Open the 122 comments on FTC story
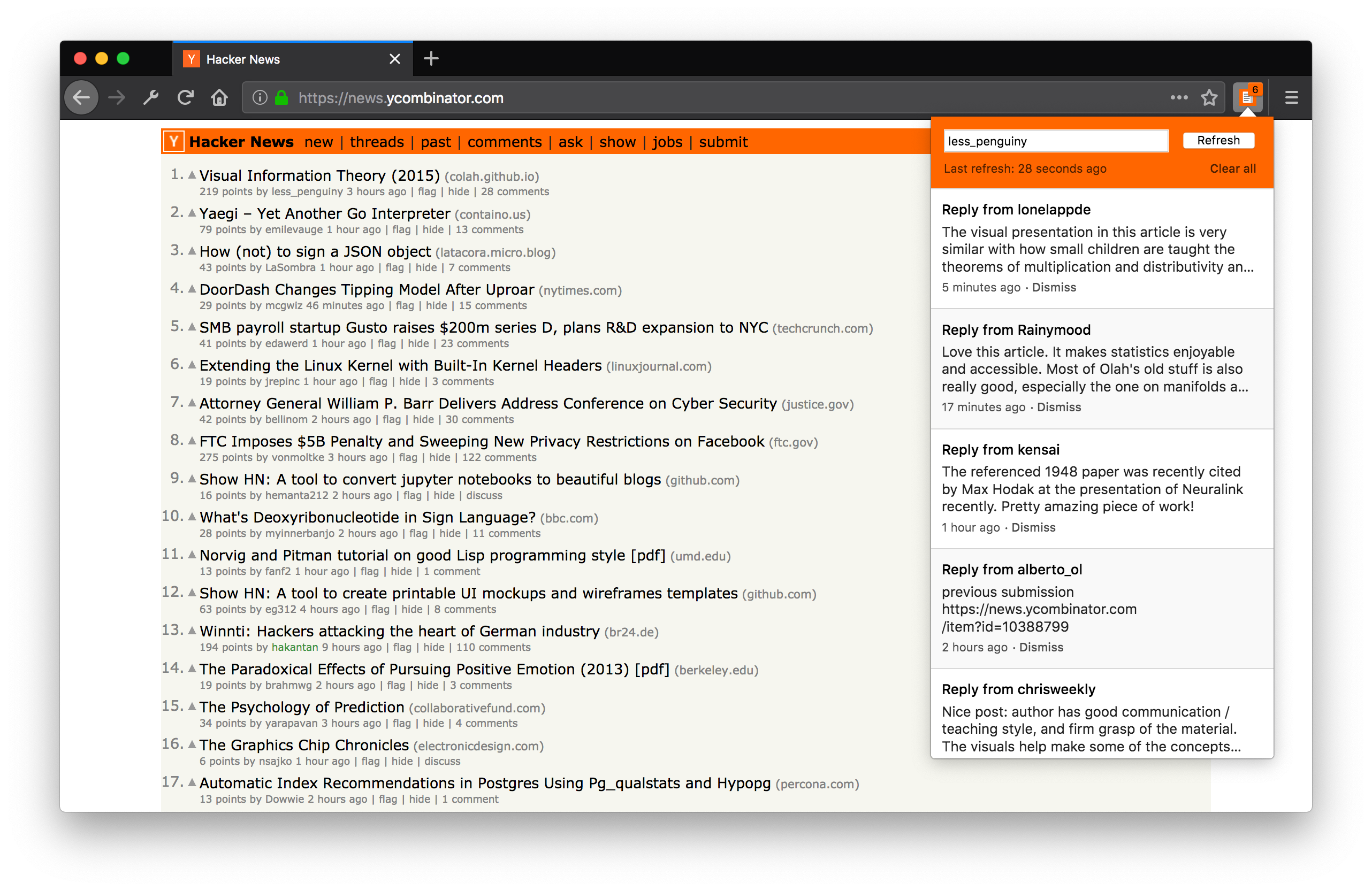This screenshot has width=1372, height=891. [x=499, y=457]
